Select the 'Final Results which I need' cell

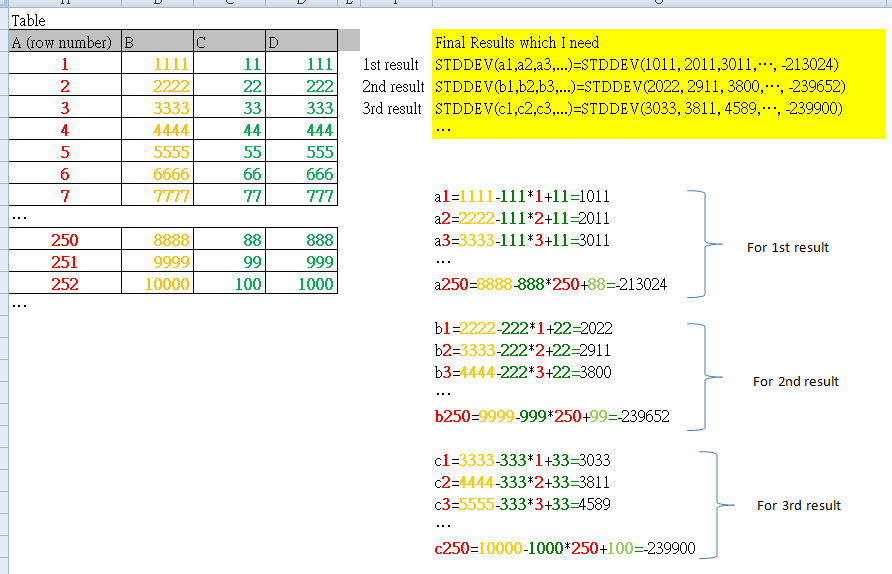[x=517, y=43]
